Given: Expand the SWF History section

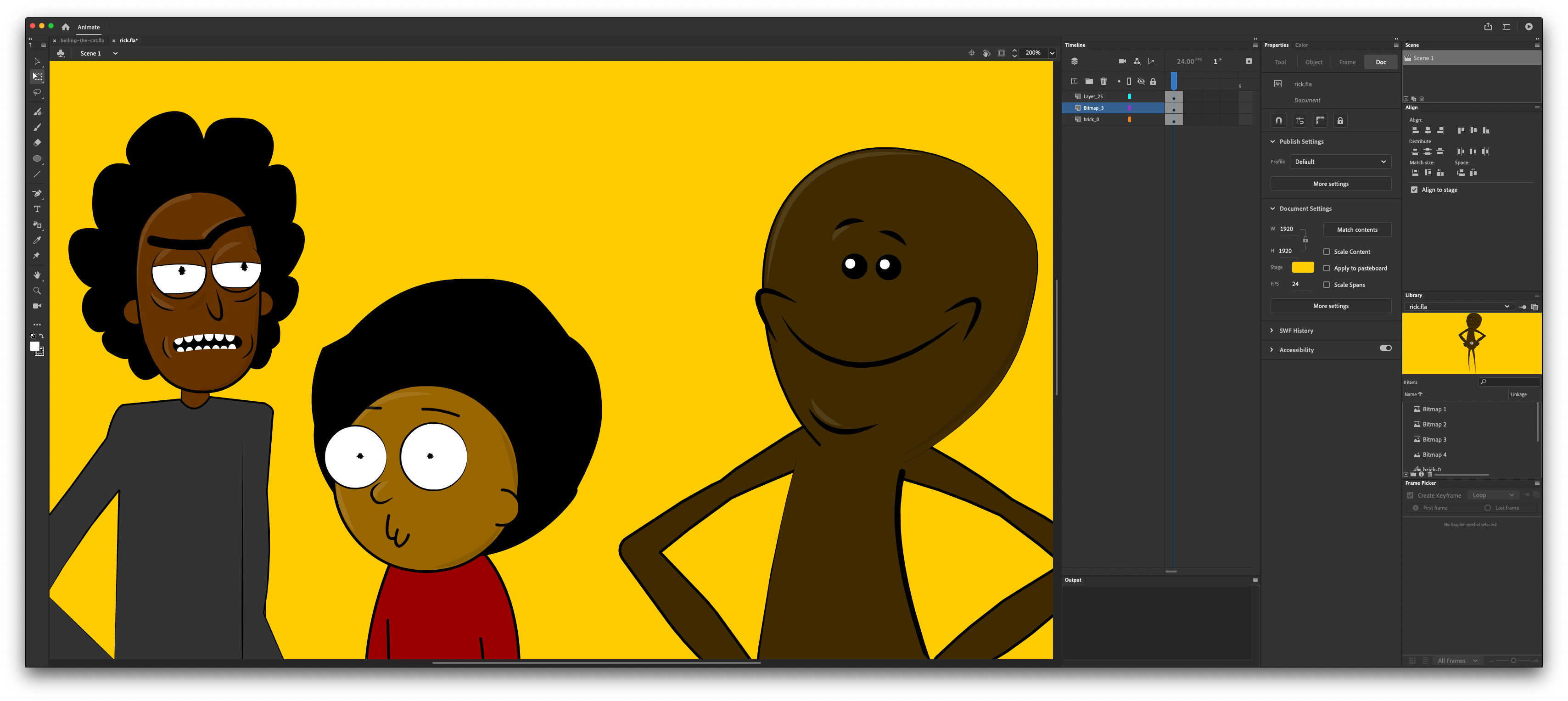Looking at the screenshot, I should (1295, 331).
